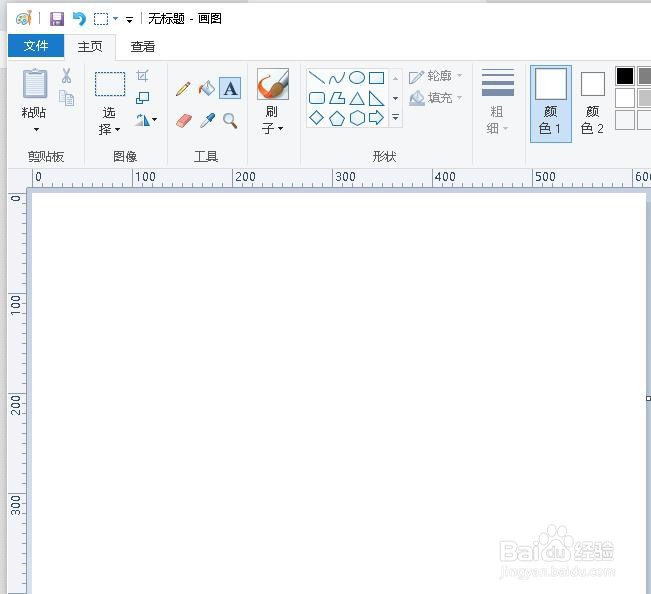The width and height of the screenshot is (651, 594).
Task: Switch to the 主页 tab
Action: (x=90, y=46)
